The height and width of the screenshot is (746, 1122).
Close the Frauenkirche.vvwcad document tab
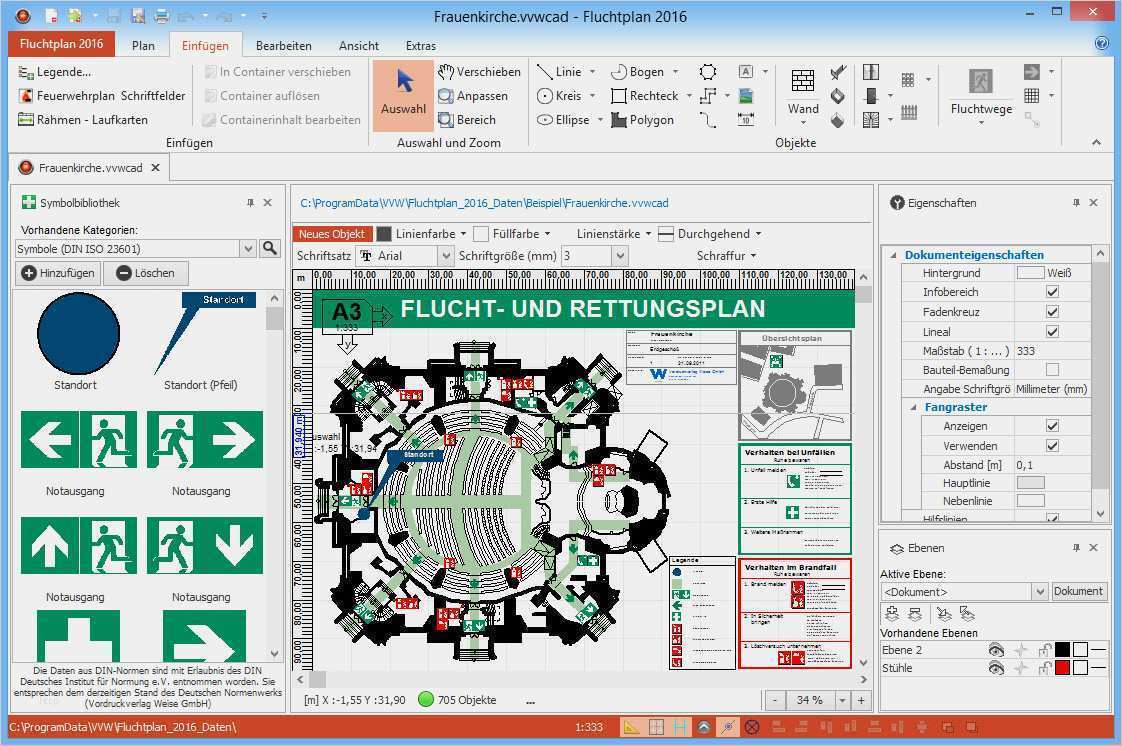pyautogui.click(x=155, y=167)
